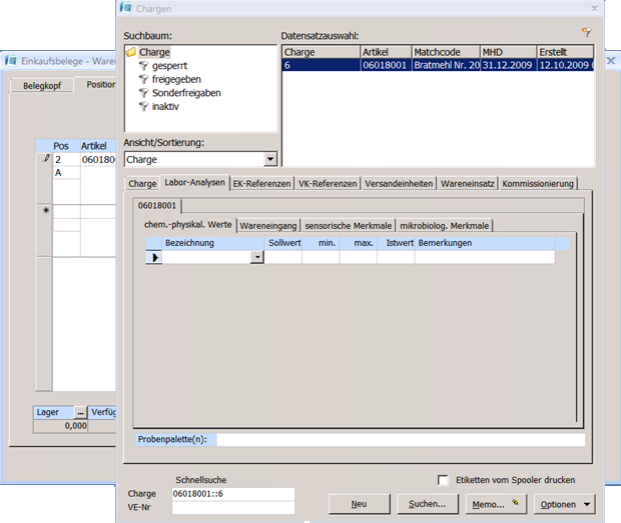
Task: Click the Neu button
Action: (357, 504)
